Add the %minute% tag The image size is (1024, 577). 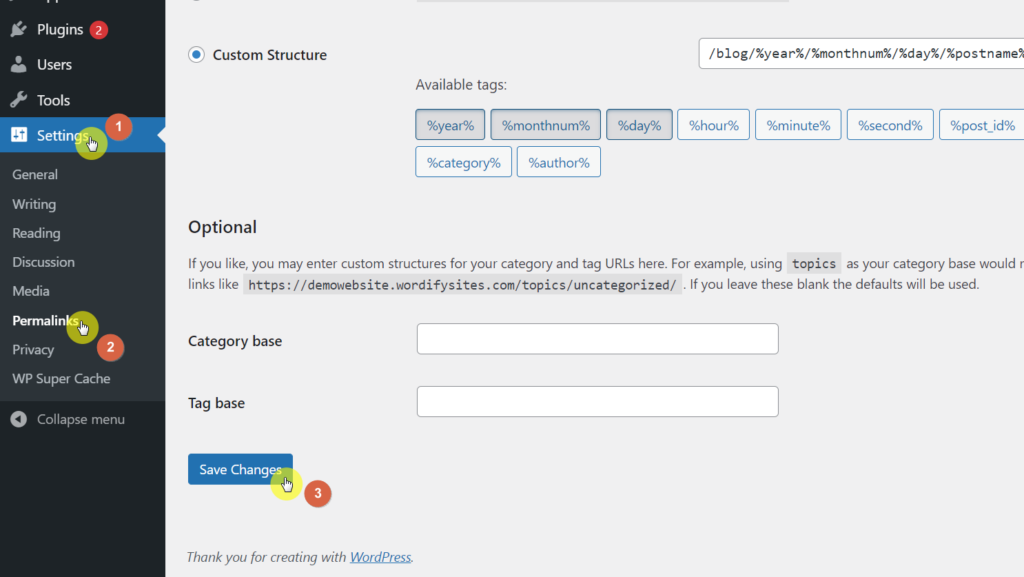798,125
